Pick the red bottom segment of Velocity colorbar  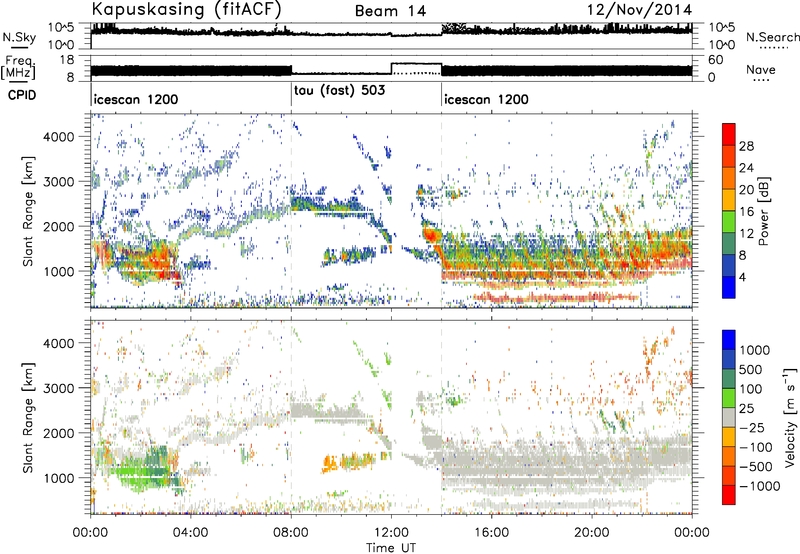729,495
